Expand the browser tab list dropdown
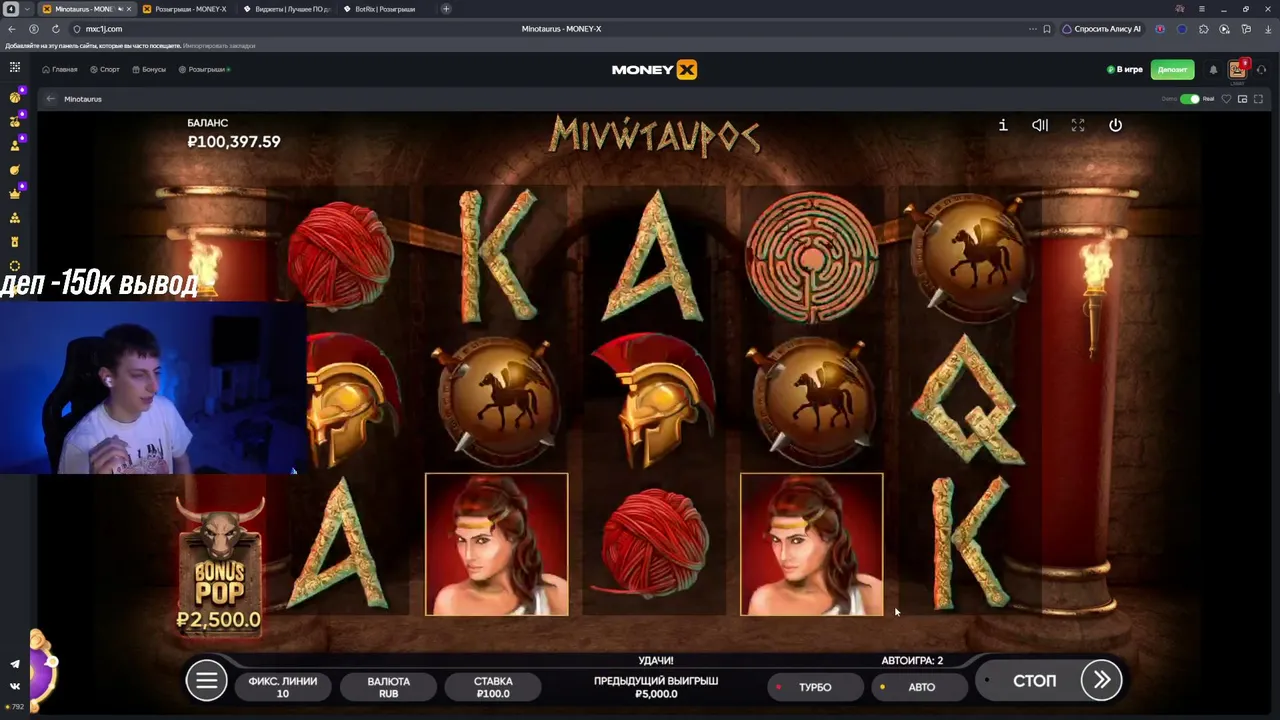Image resolution: width=1280 pixels, height=720 pixels. tap(27, 9)
